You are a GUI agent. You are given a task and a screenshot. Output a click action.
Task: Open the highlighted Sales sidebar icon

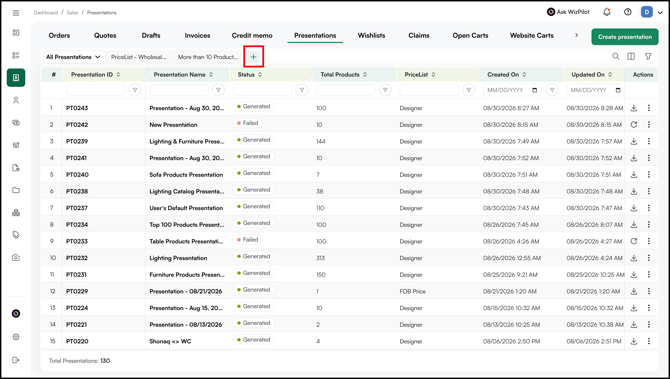[16, 78]
